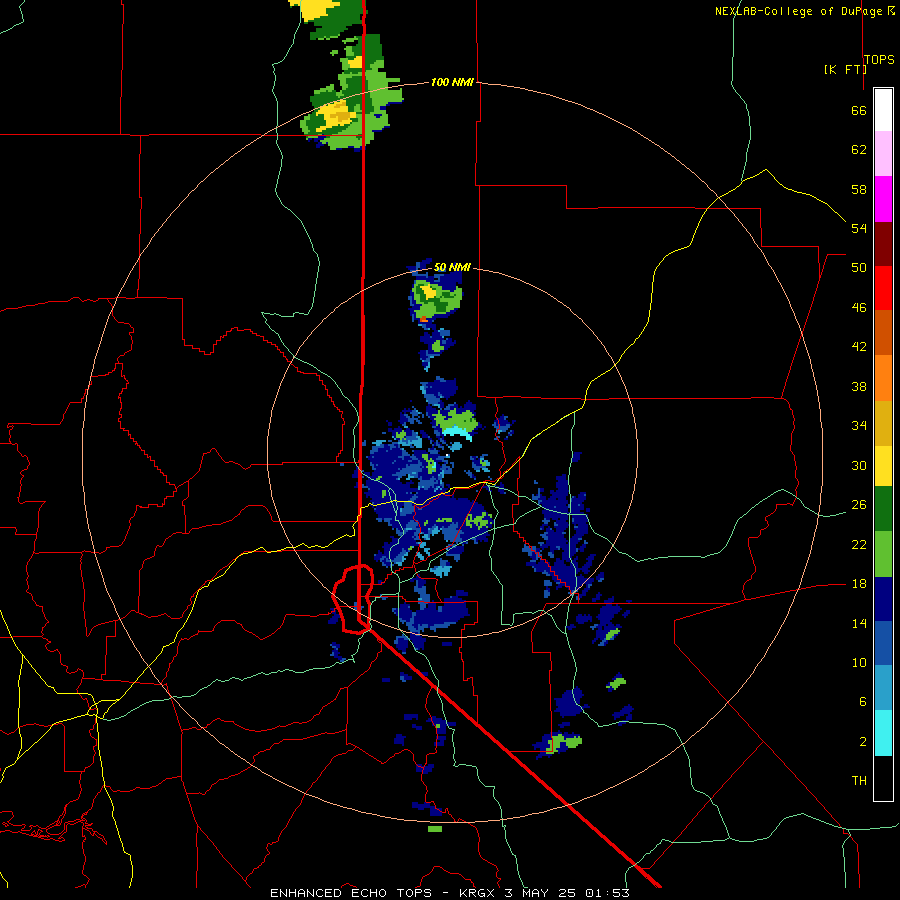
Task: Click the 100 NMI range ring label
Action: coord(452,82)
